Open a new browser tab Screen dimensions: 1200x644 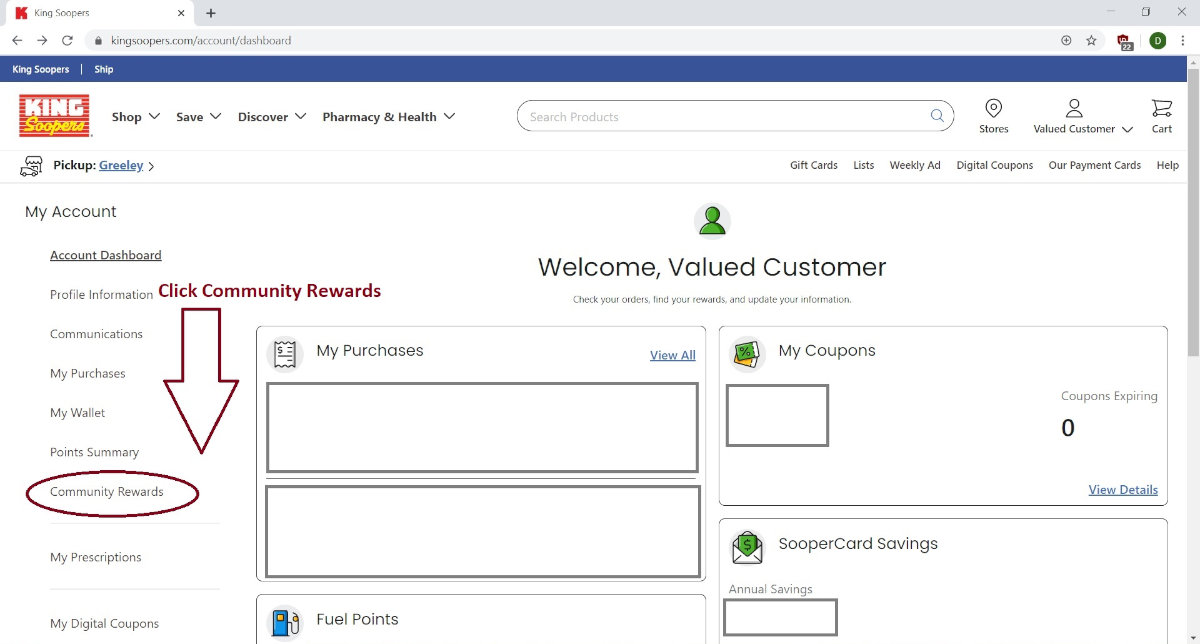pyautogui.click(x=211, y=13)
